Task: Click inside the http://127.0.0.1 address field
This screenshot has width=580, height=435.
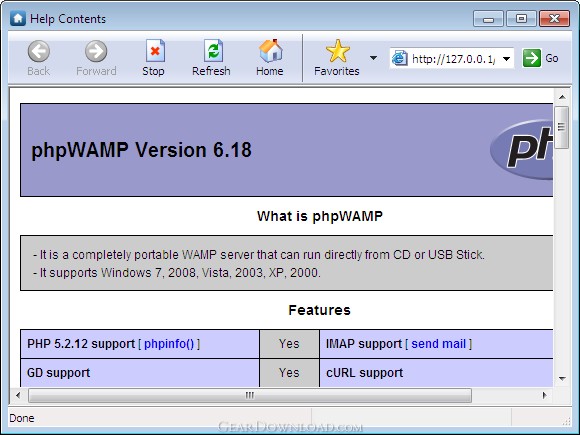Action: pyautogui.click(x=453, y=59)
